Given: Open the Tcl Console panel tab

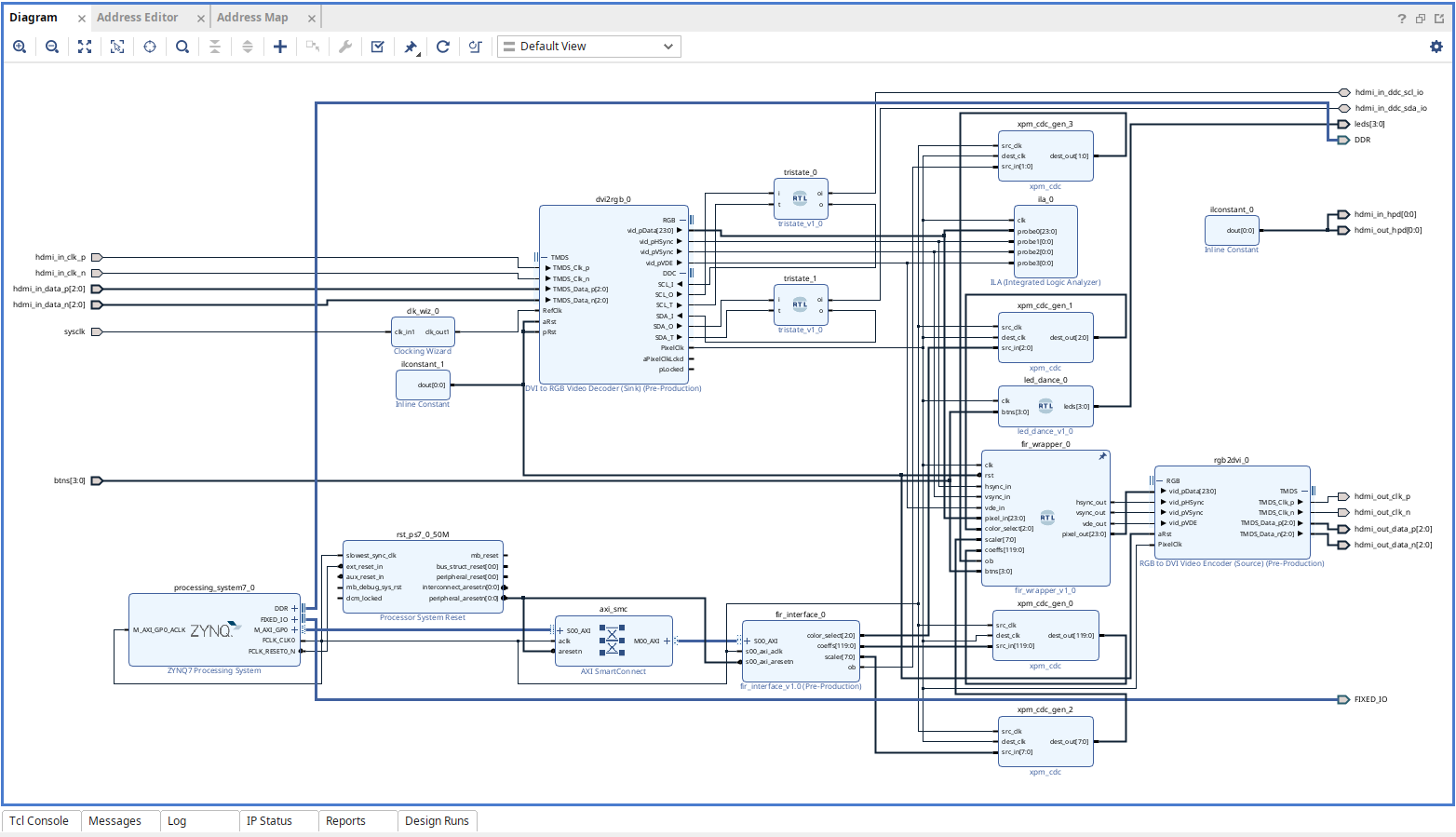Looking at the screenshot, I should point(39,821).
